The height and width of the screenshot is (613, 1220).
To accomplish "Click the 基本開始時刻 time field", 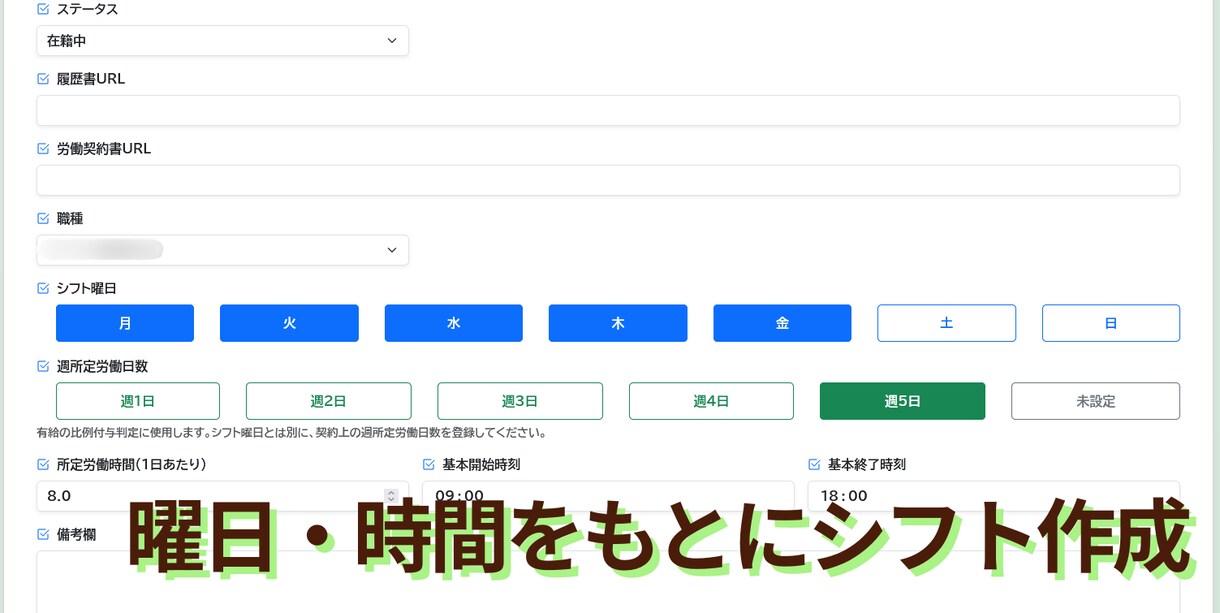I will pos(608,496).
